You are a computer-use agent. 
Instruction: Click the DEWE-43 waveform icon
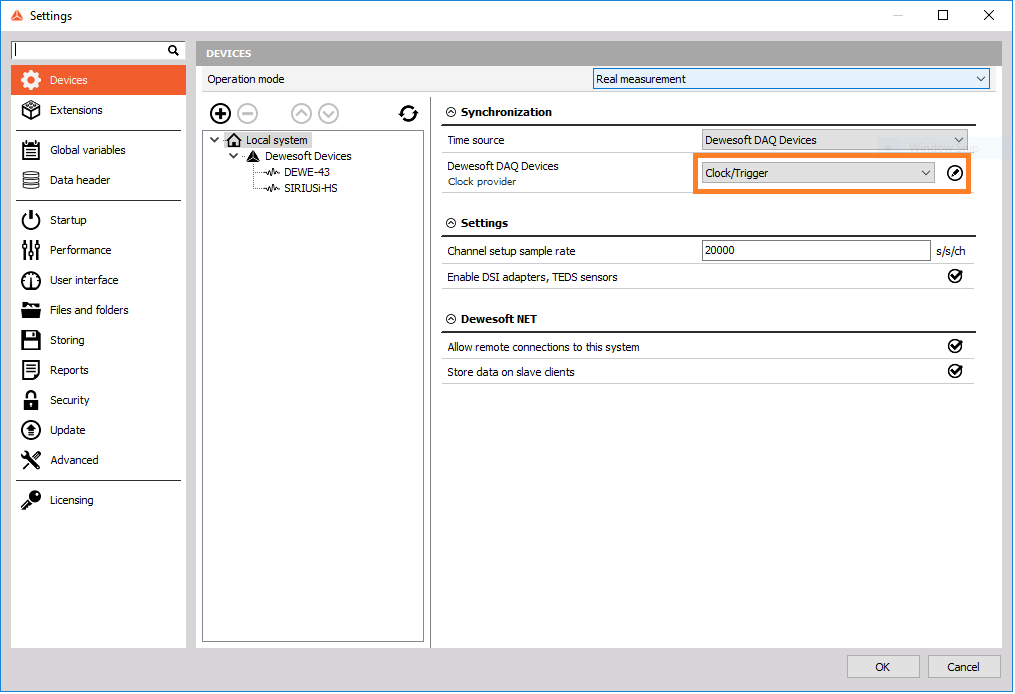[x=273, y=172]
